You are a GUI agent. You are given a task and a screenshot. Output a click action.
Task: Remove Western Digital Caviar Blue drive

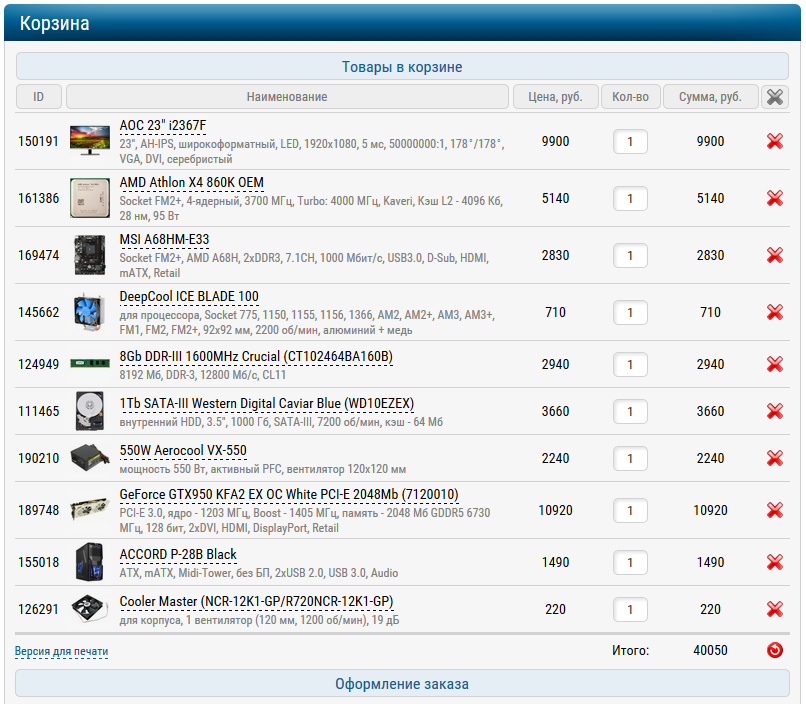775,411
